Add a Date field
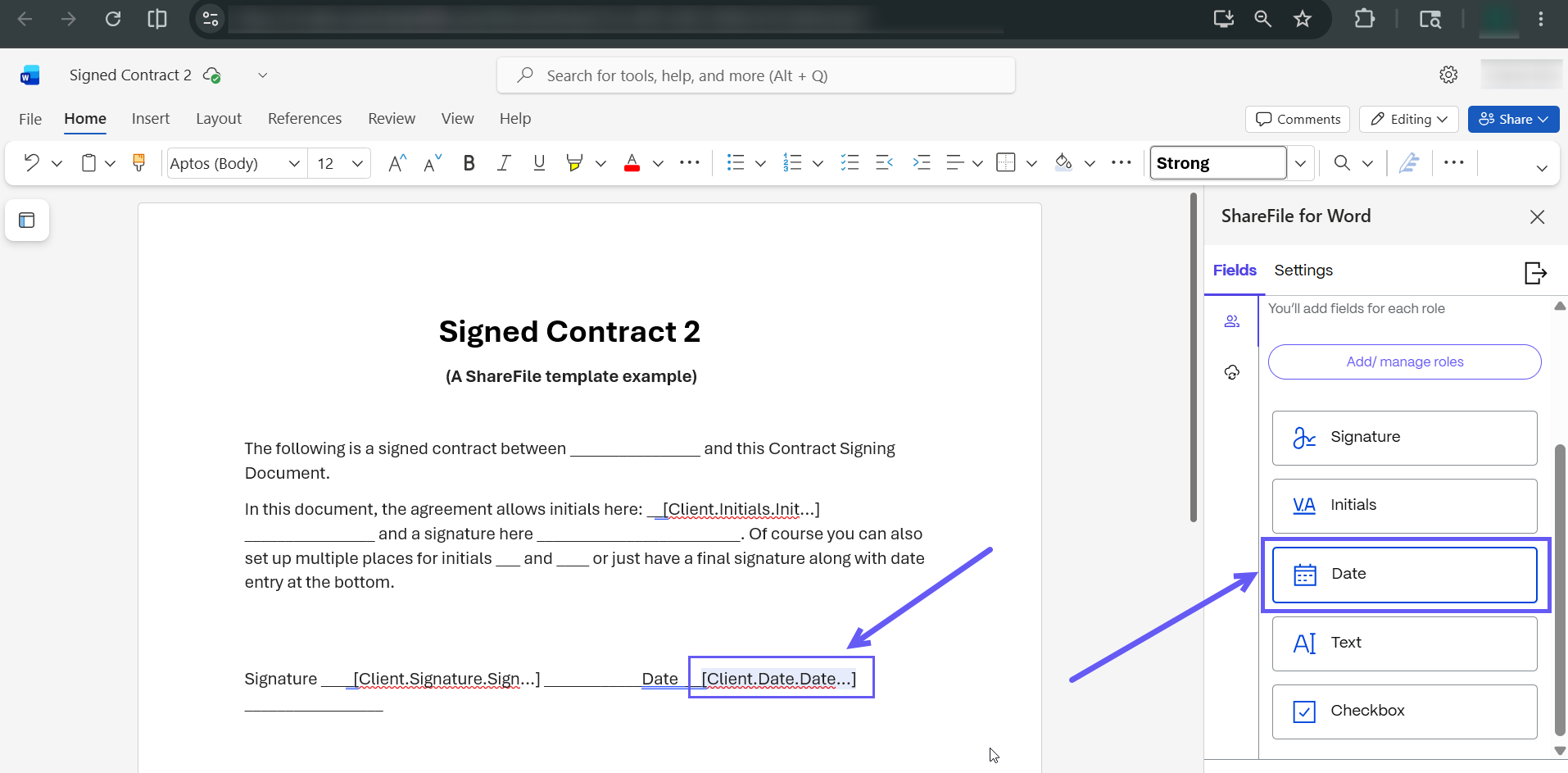 [1405, 575]
